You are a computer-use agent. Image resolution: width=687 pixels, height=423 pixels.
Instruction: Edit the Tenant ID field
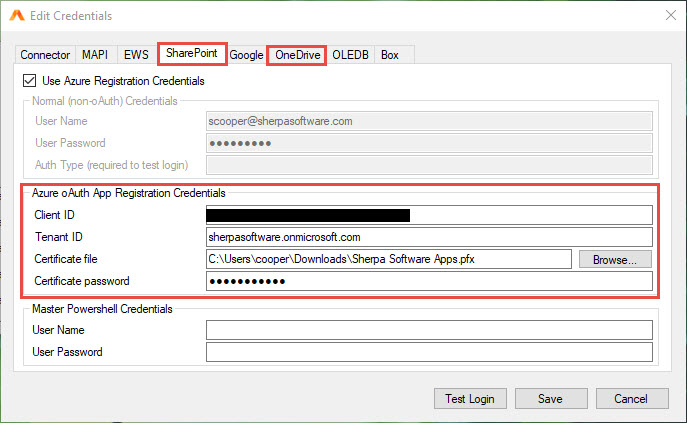pos(428,237)
